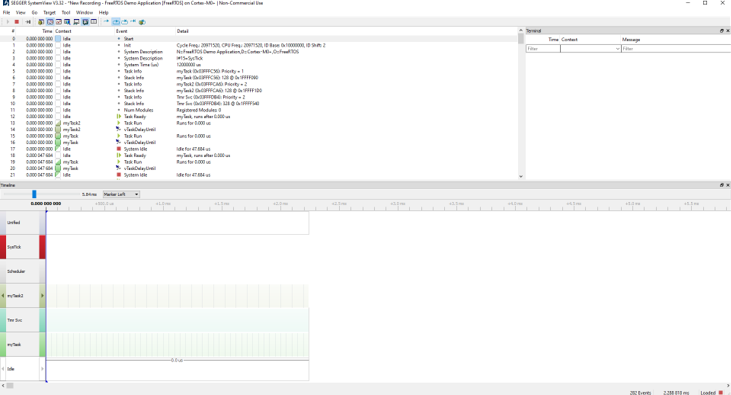Viewport: 731px width, 395px height.
Task: Float the Terminal panel using its undock icon
Action: 722,31
